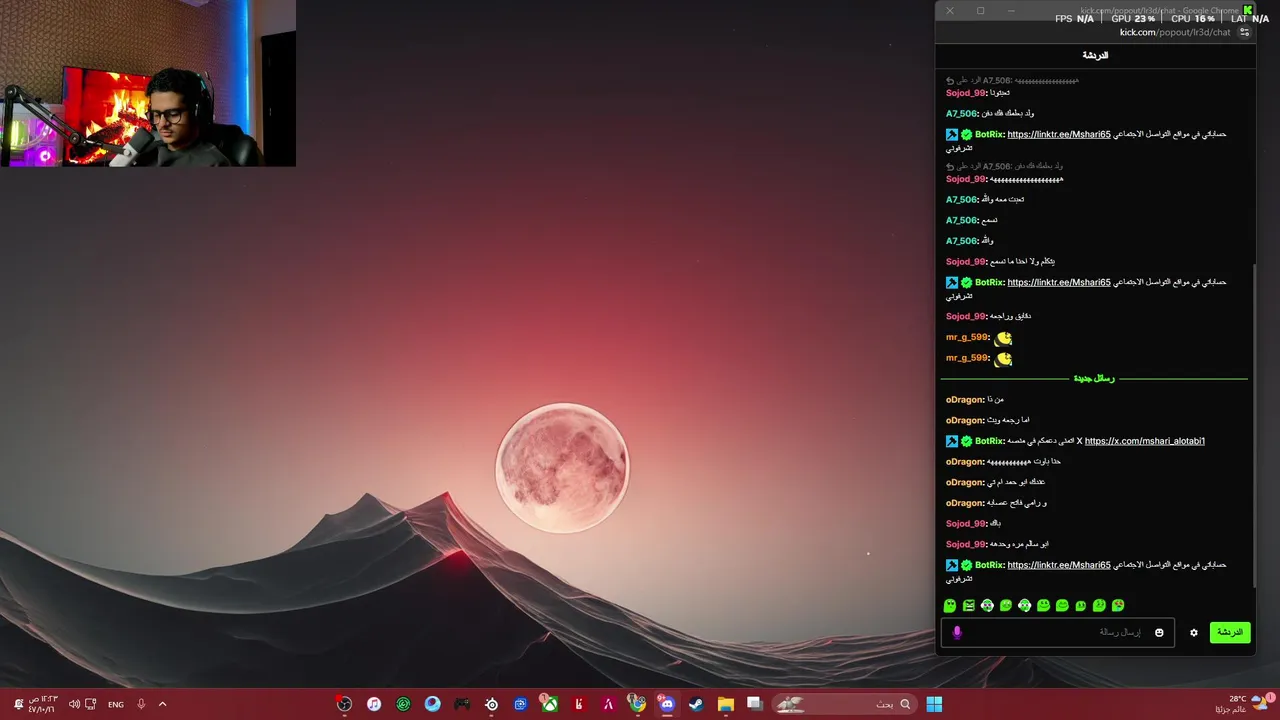Insert the fourth green emote
This screenshot has width=1280, height=720.
coord(1006,605)
